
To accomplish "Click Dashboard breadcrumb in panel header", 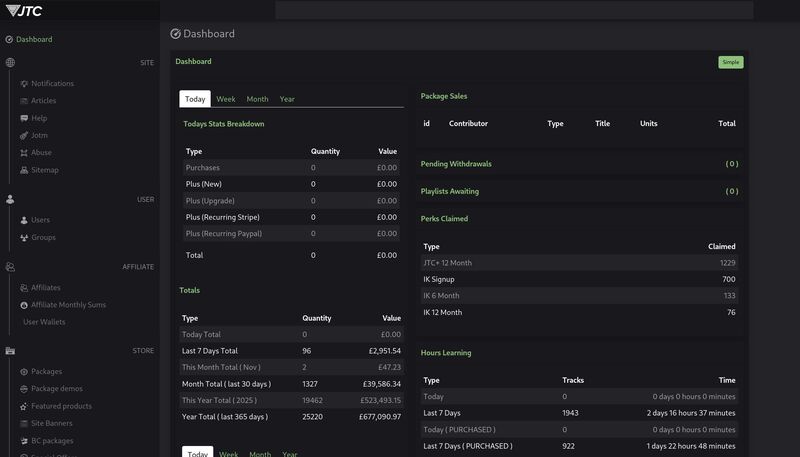I will point(193,61).
